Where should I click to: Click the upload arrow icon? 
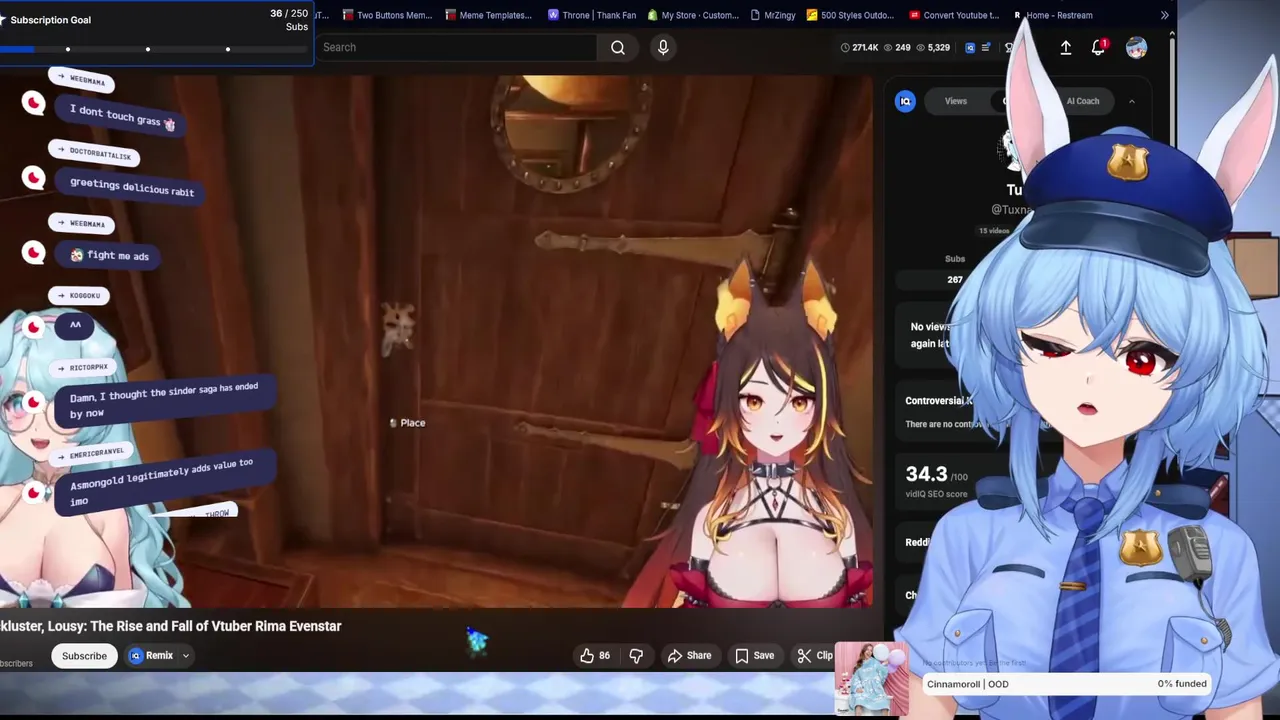tap(1066, 47)
